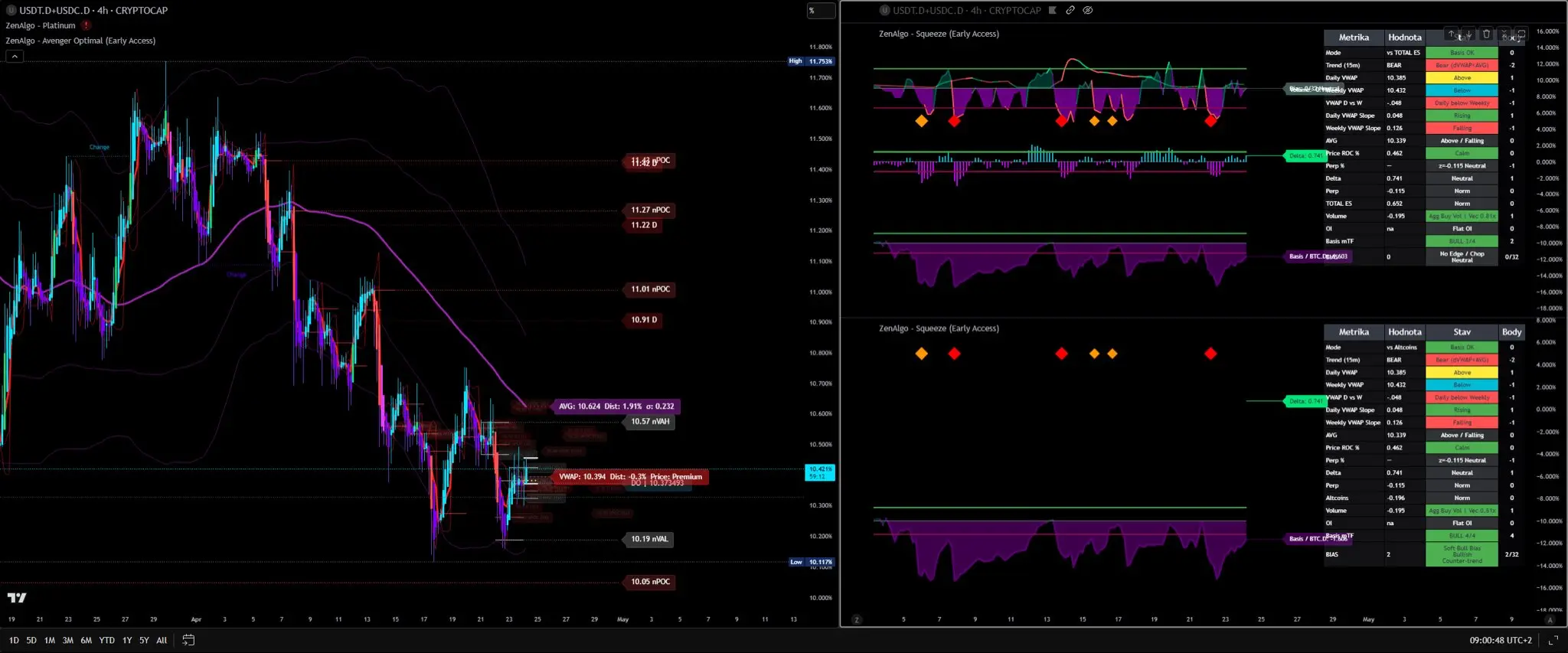Click the right chart symbol title USDT.D+USDC.D

[929, 10]
